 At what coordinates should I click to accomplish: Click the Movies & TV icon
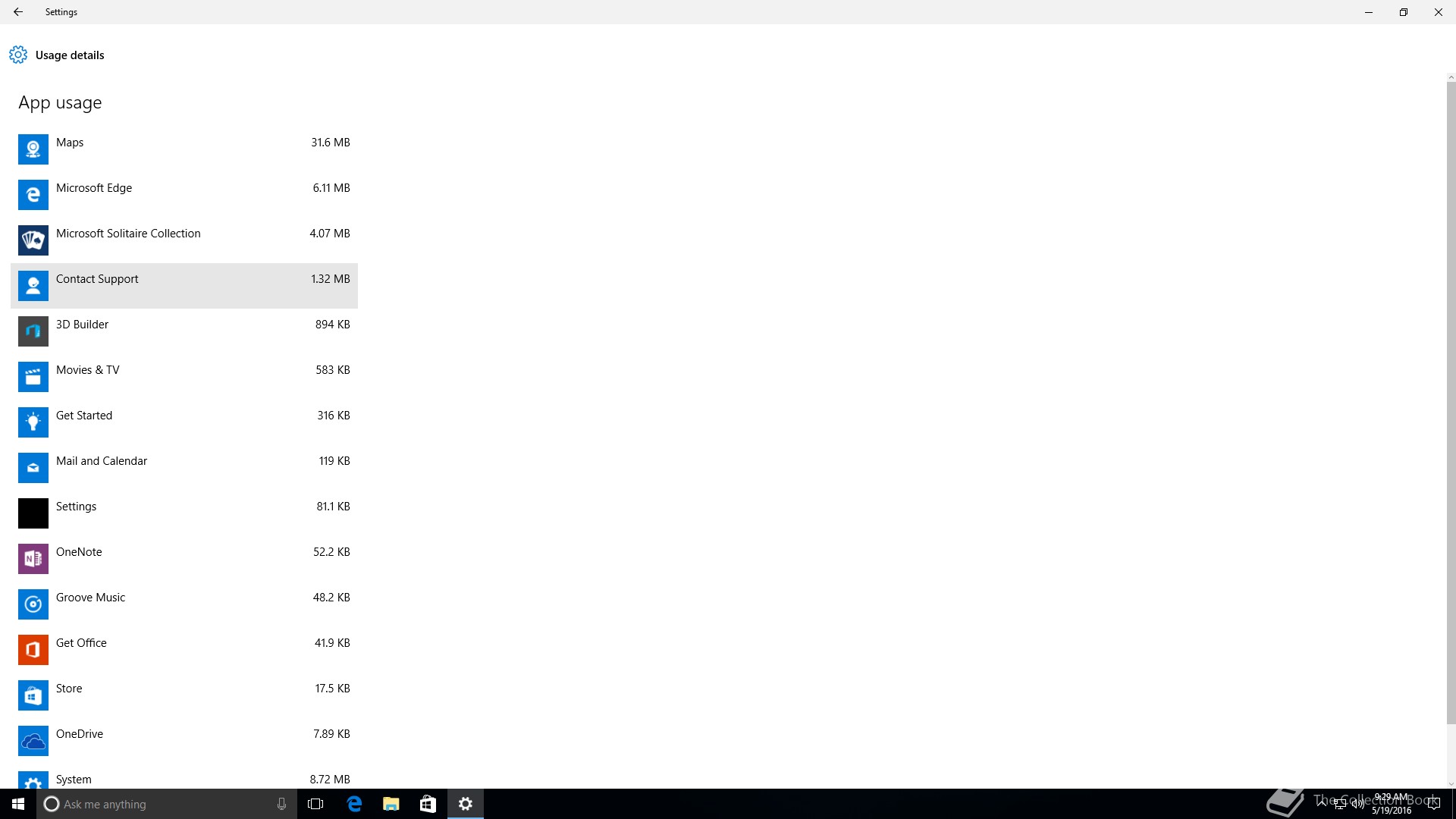click(33, 377)
